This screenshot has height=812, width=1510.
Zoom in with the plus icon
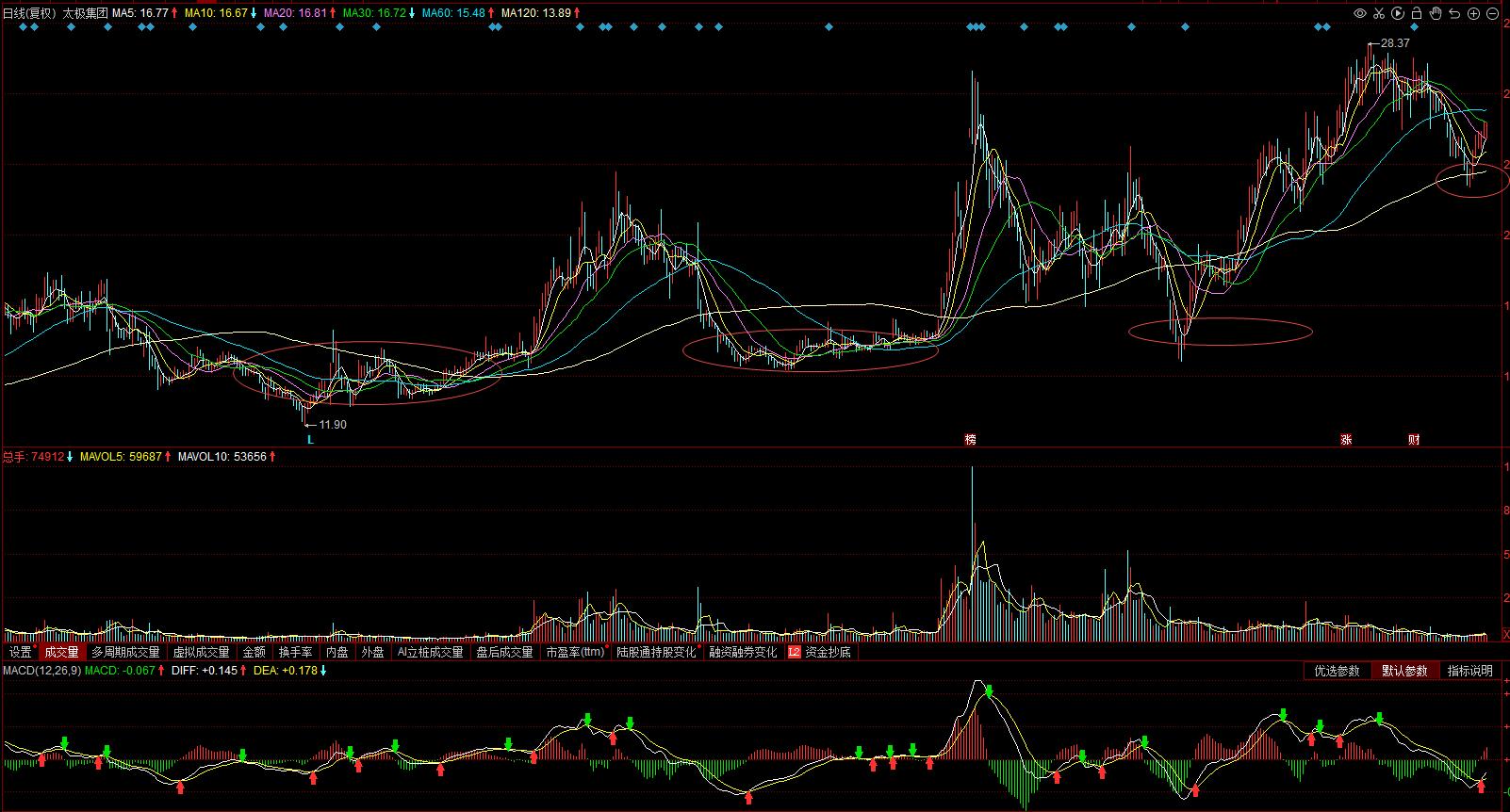[x=1474, y=13]
